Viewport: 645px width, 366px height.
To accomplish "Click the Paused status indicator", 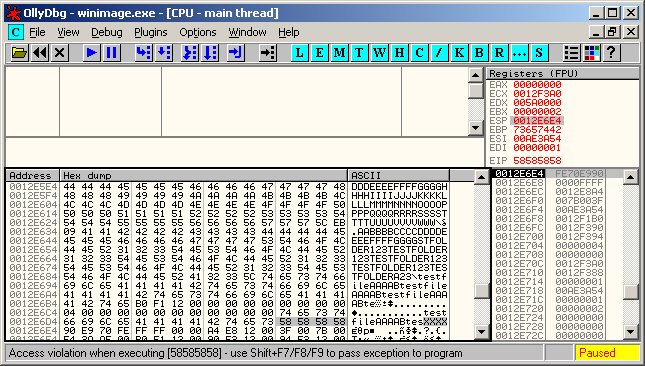I will 607,353.
